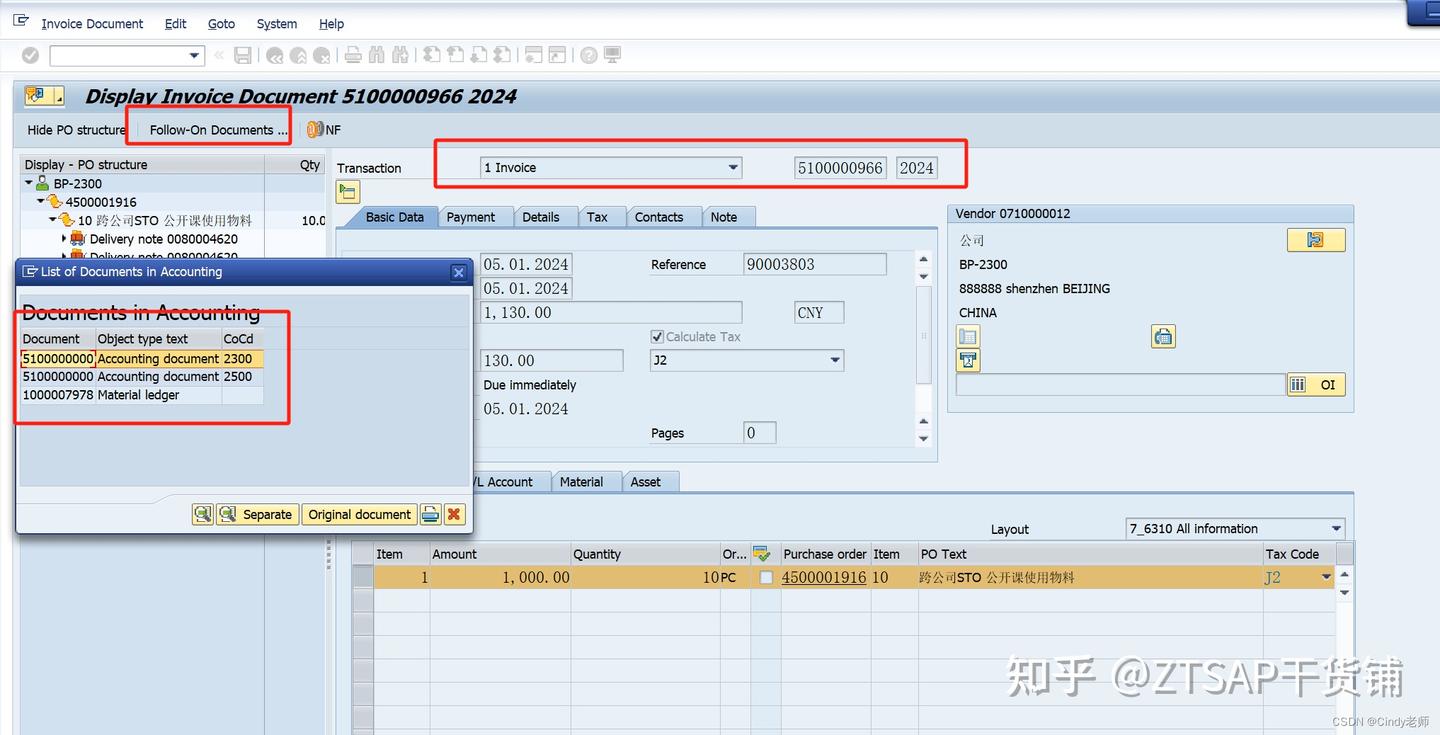Open the Layout dropdown 7_6310 All information

click(1334, 528)
